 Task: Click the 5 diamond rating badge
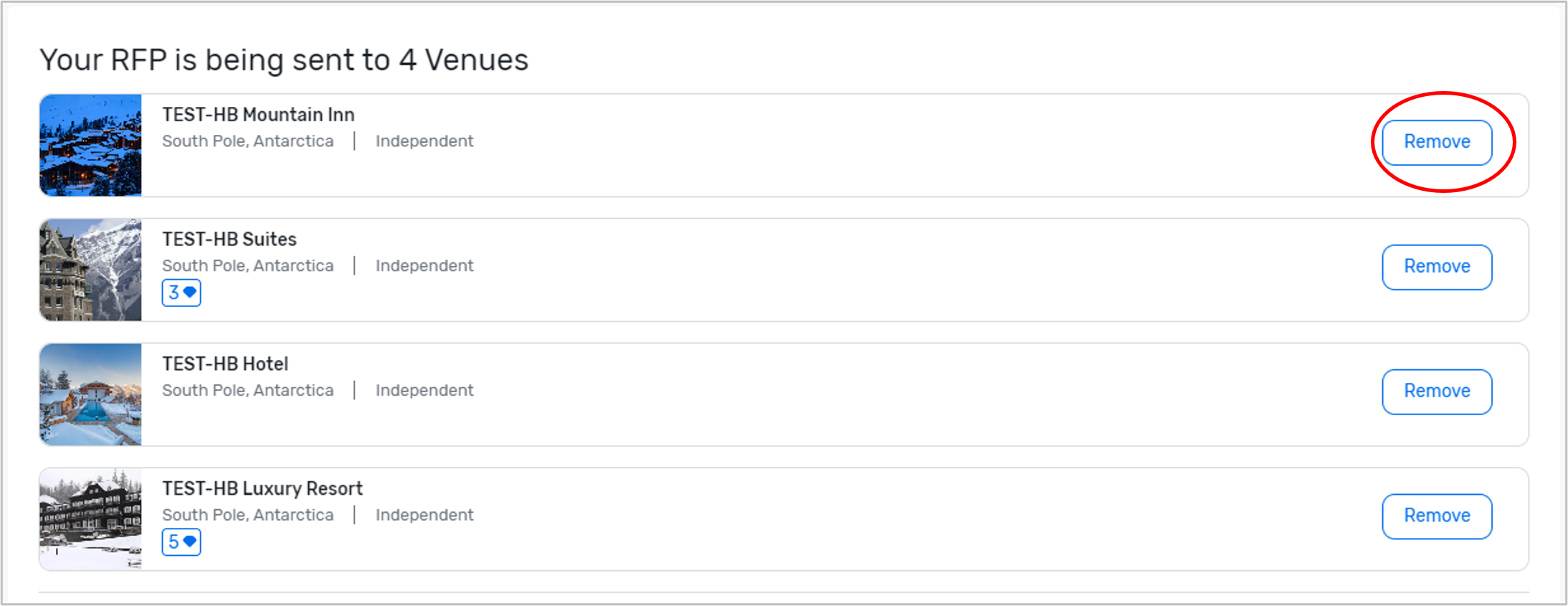point(181,542)
